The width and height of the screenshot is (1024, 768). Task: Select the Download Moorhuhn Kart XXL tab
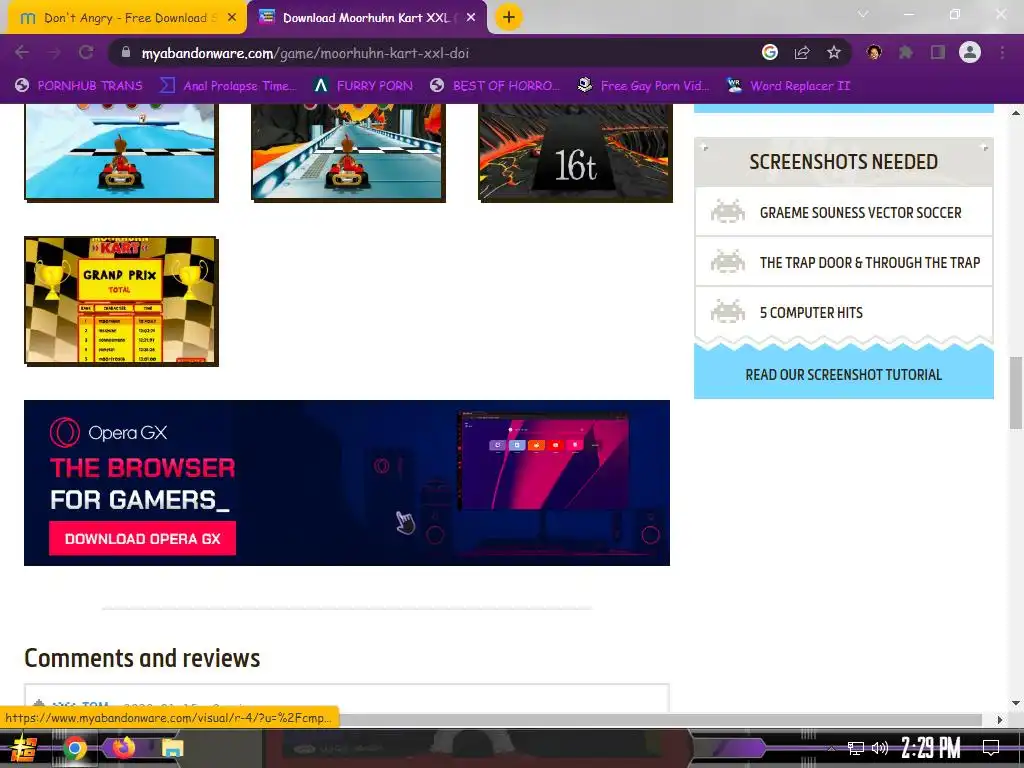pos(367,18)
